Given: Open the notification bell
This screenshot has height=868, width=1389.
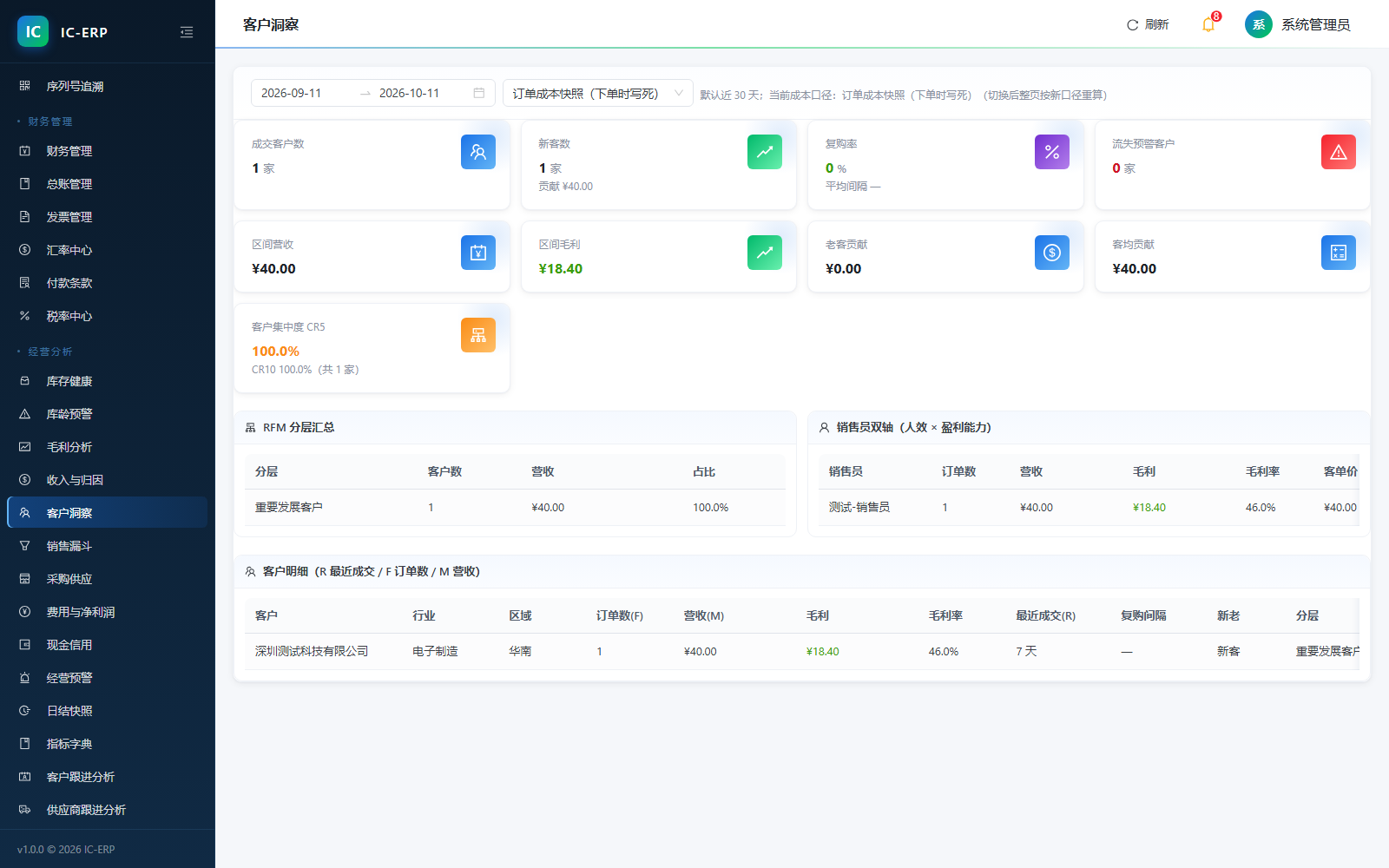Looking at the screenshot, I should (1208, 24).
